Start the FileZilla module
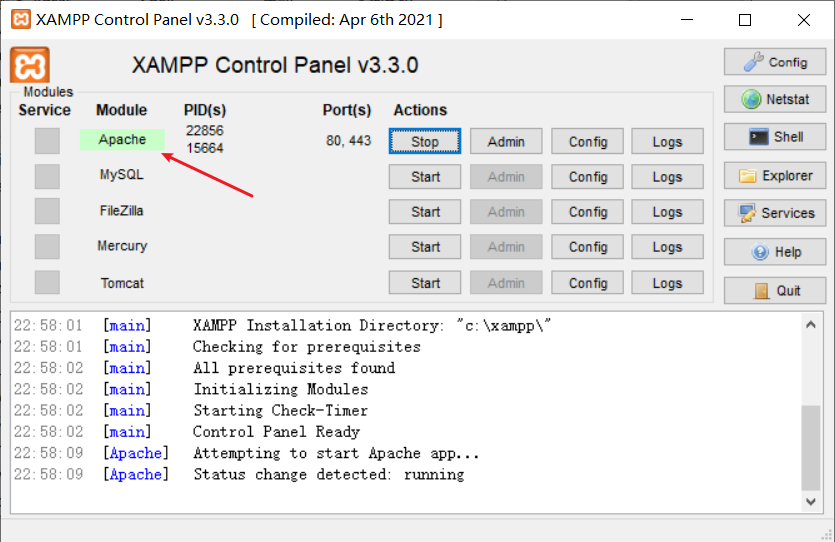This screenshot has width=835, height=542. click(x=425, y=211)
